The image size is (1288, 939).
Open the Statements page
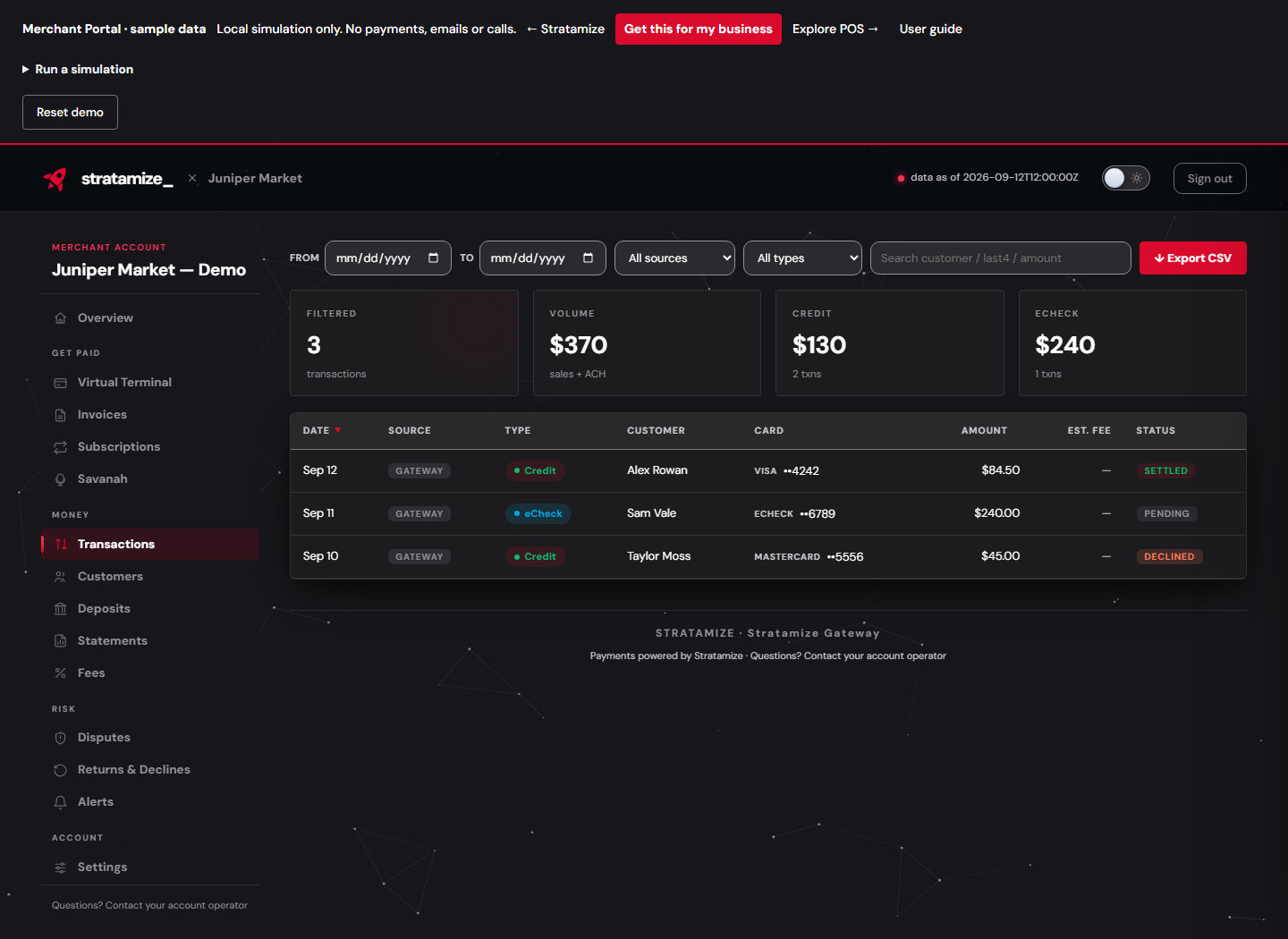[150, 641]
